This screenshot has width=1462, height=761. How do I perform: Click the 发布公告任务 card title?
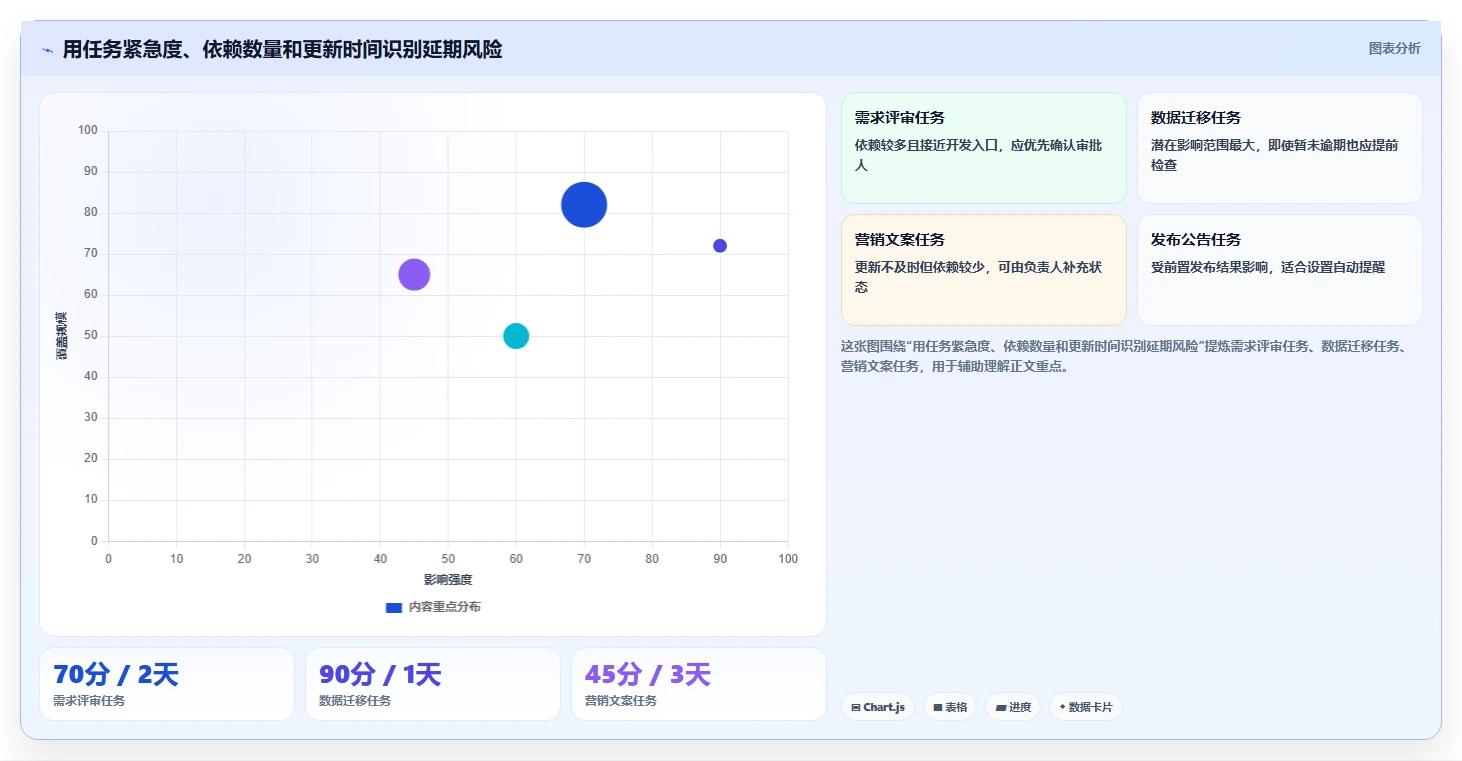tap(1196, 240)
